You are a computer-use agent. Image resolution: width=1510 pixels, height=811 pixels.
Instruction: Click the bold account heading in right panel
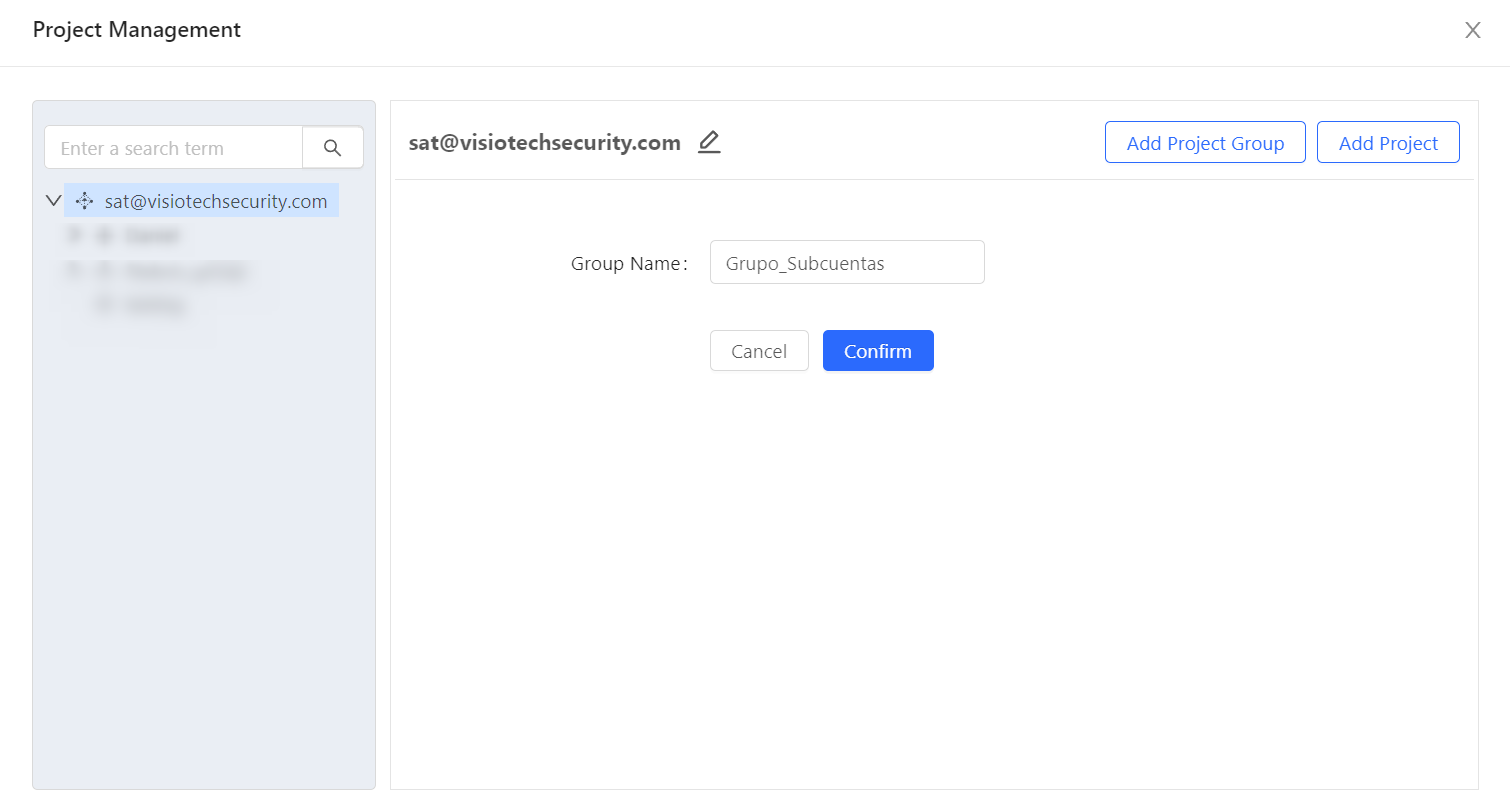(545, 142)
